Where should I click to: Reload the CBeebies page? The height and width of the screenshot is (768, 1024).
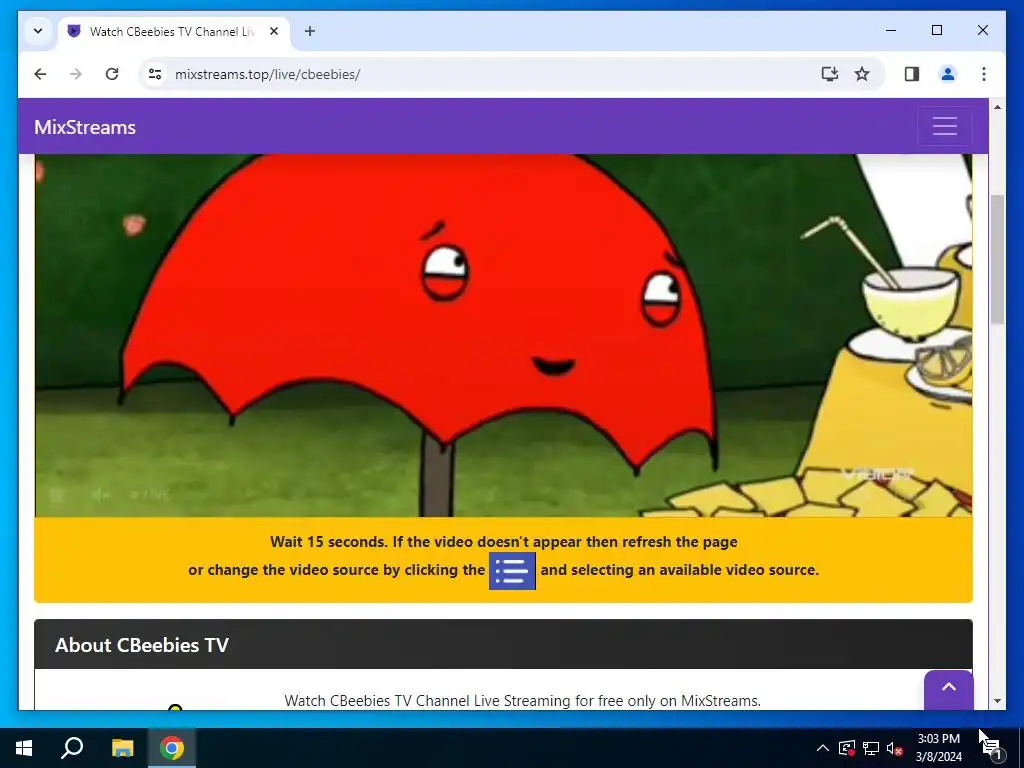tap(112, 74)
